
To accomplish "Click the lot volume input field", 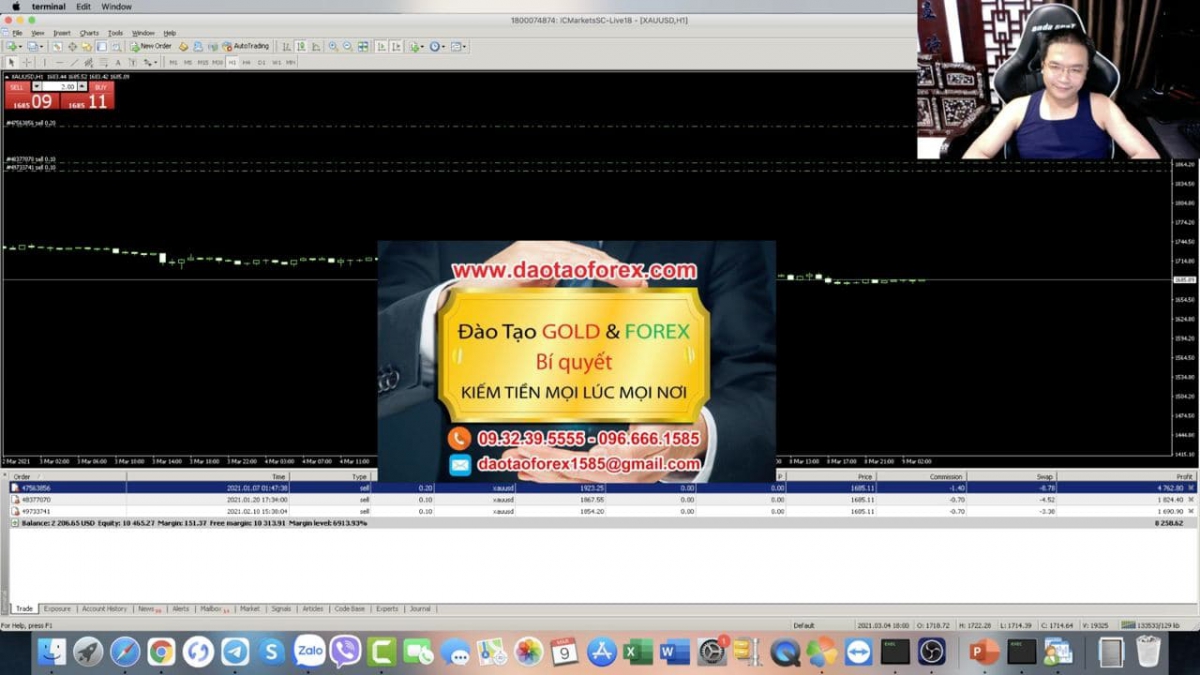I will (59, 86).
